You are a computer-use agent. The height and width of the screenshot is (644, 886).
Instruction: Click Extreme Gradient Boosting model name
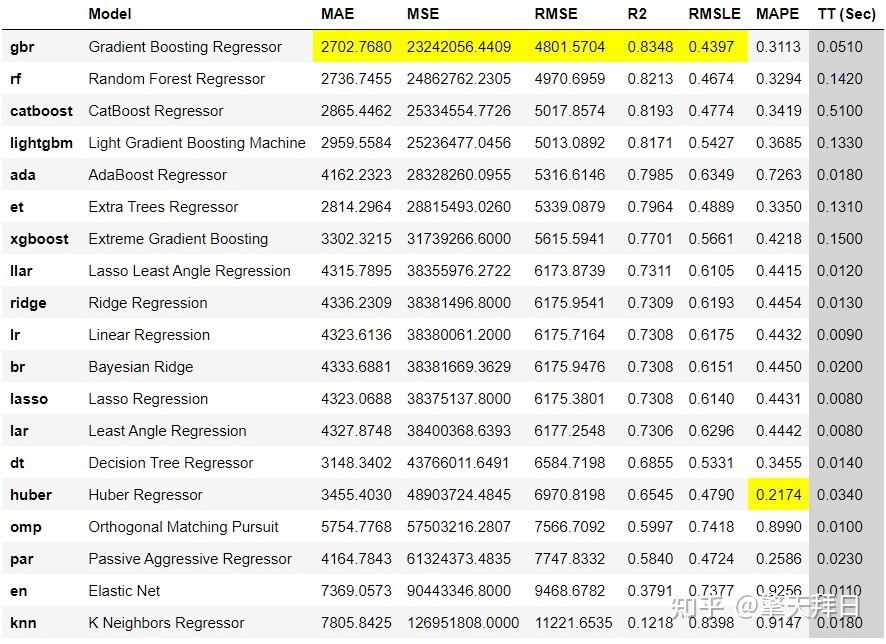click(x=178, y=239)
